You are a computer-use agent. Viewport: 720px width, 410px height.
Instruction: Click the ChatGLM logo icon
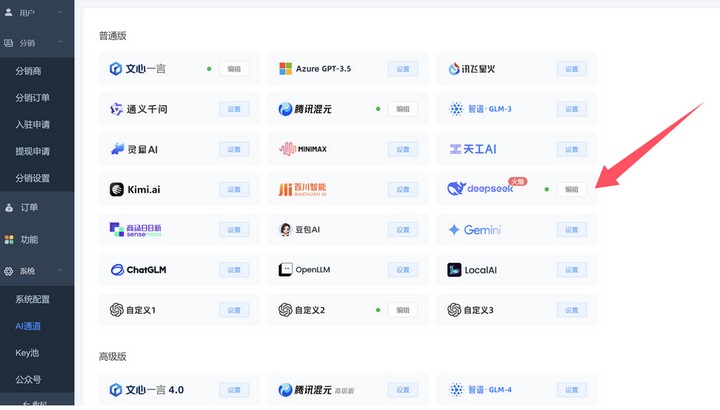pyautogui.click(x=117, y=270)
